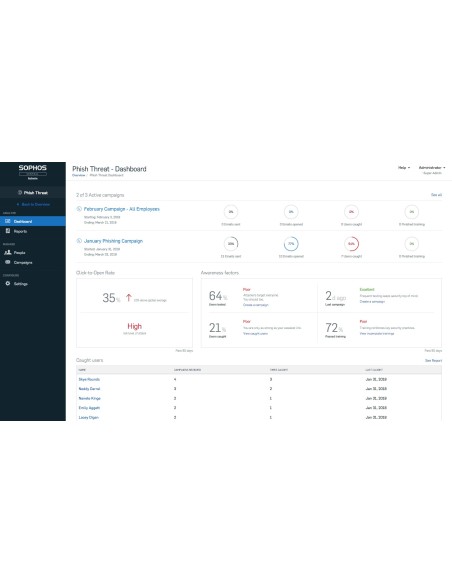Image resolution: width=452 pixels, height=584 pixels.
Task: Click the Excellent rating label
Action: [367, 289]
